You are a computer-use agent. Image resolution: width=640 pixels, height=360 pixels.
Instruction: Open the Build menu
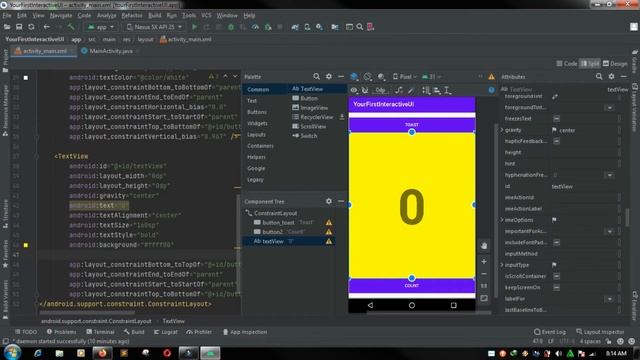(155, 16)
